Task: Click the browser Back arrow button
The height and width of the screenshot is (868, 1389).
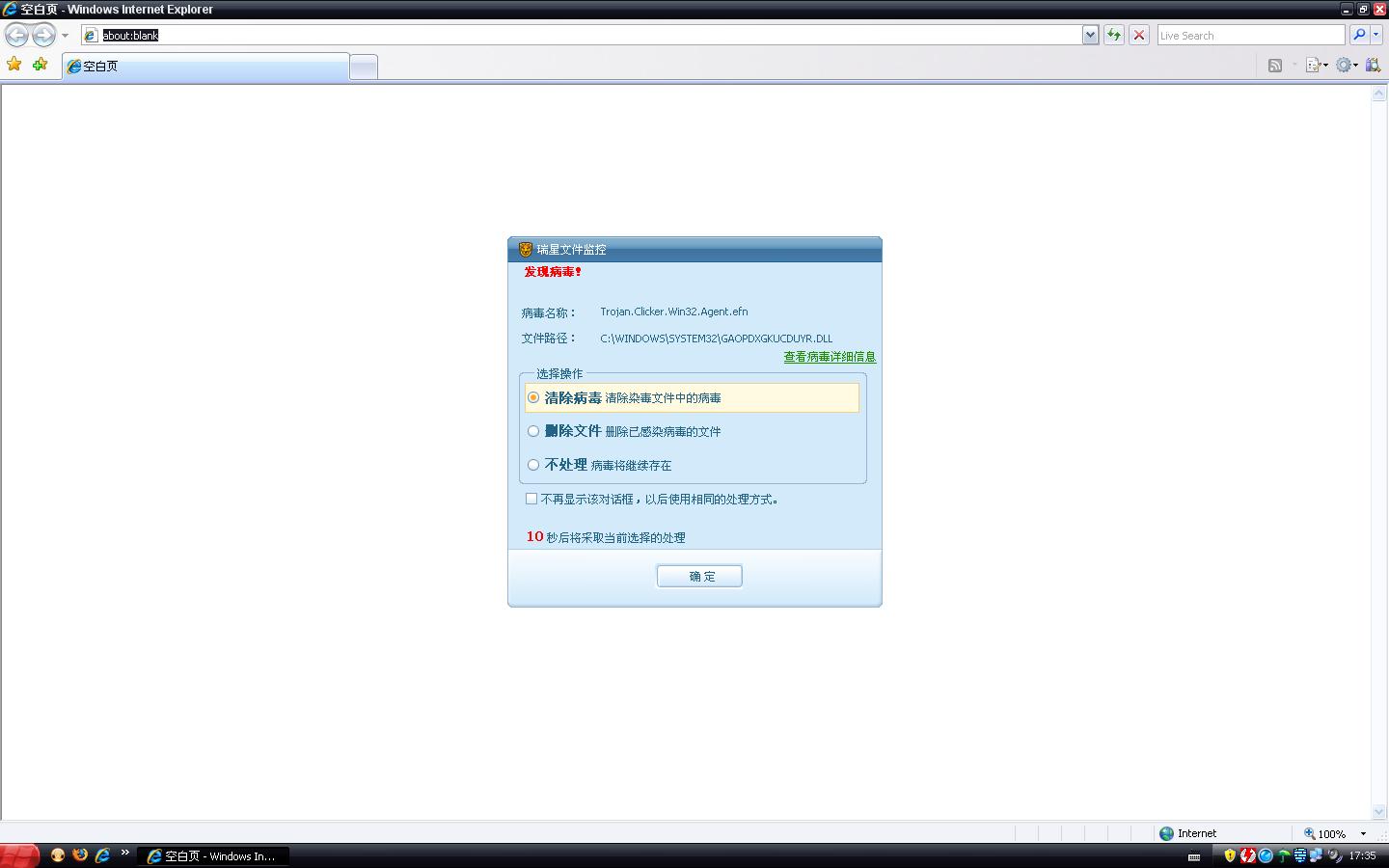Action: click(16, 35)
